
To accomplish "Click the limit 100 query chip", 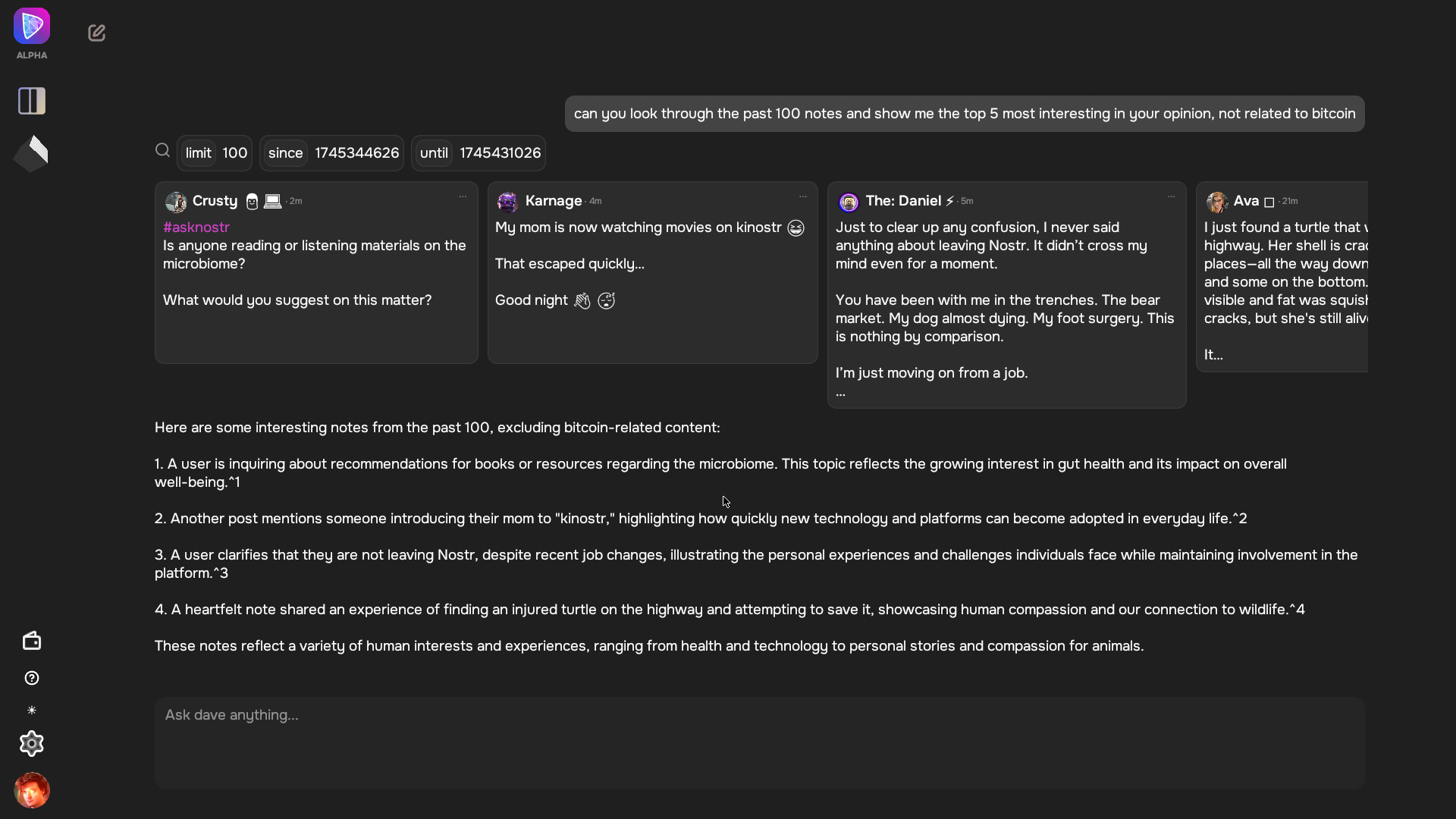I will click(215, 153).
